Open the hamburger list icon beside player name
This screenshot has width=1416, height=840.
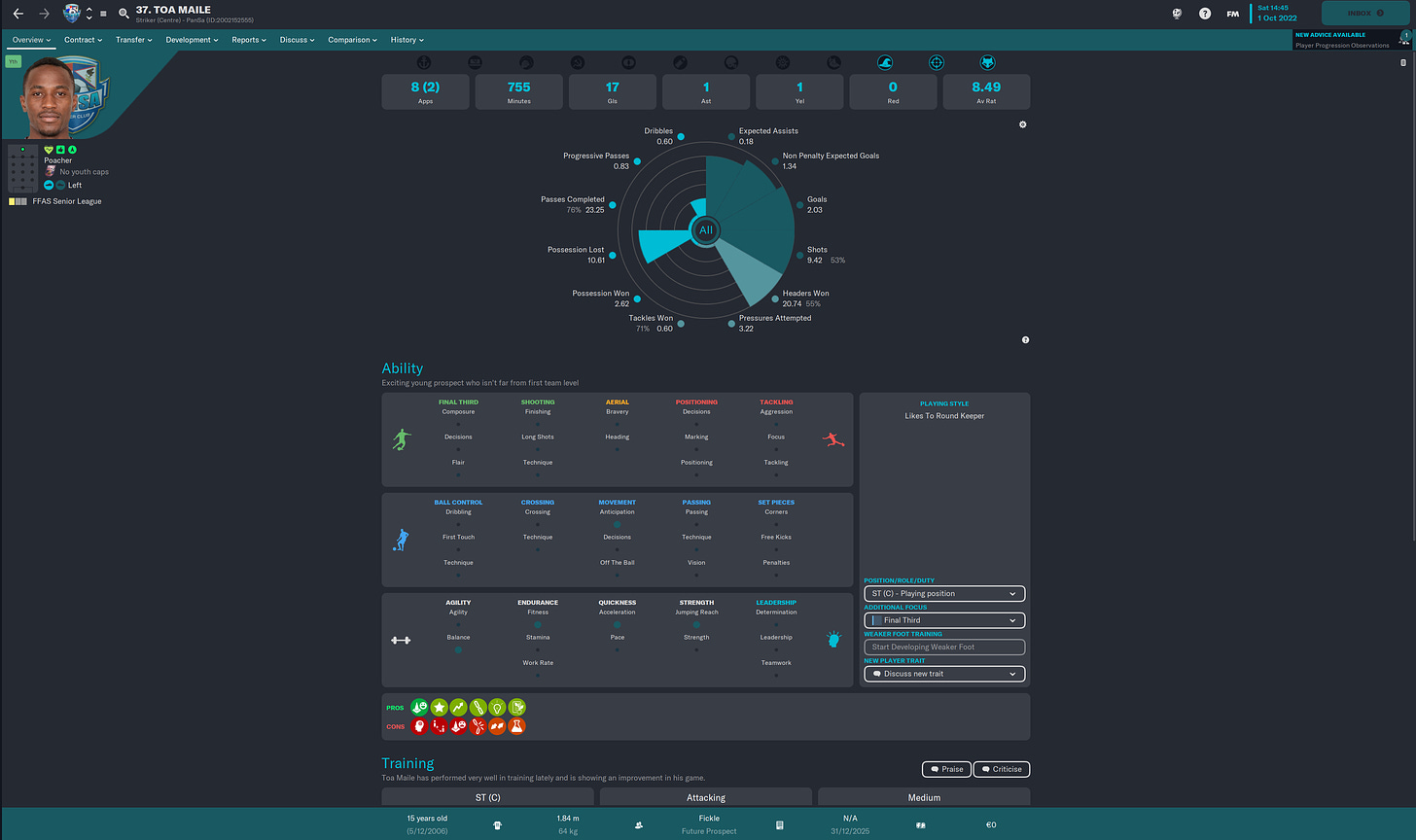click(x=103, y=14)
